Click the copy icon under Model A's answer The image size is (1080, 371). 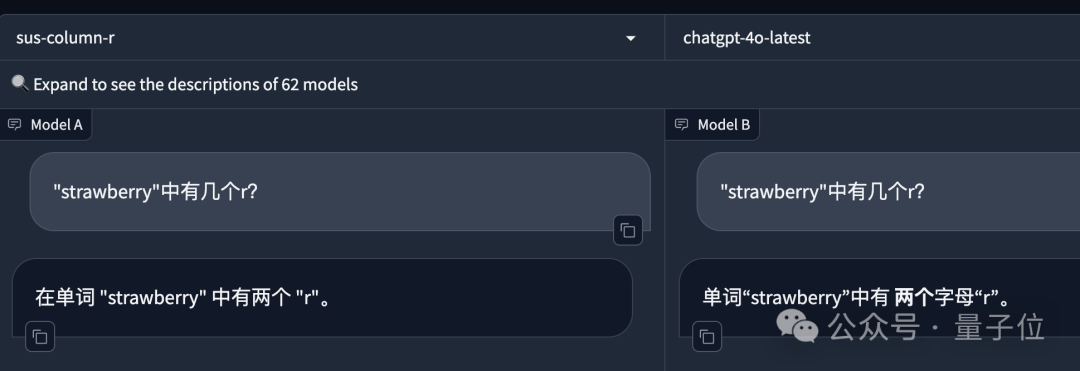(x=40, y=337)
